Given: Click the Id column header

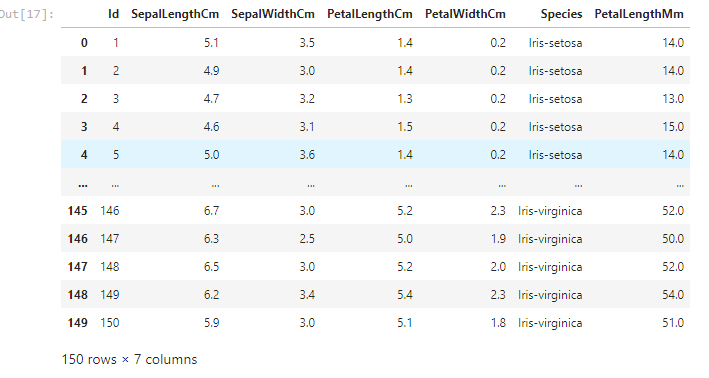Looking at the screenshot, I should (113, 14).
